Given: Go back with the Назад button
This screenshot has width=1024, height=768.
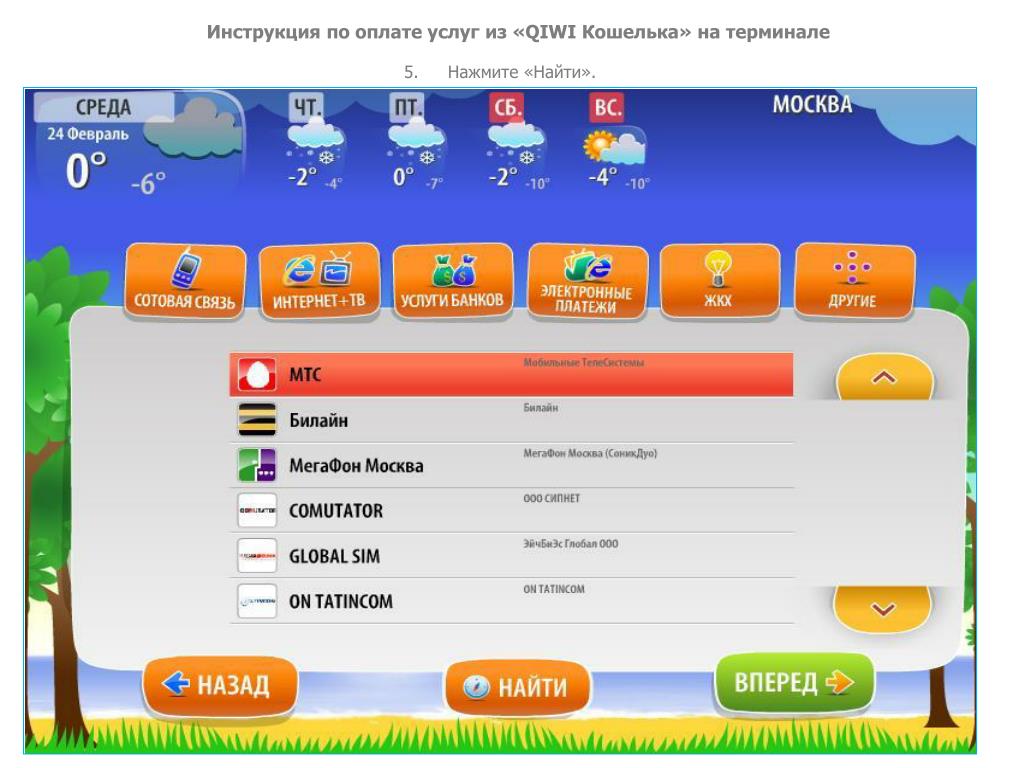Looking at the screenshot, I should 220,685.
